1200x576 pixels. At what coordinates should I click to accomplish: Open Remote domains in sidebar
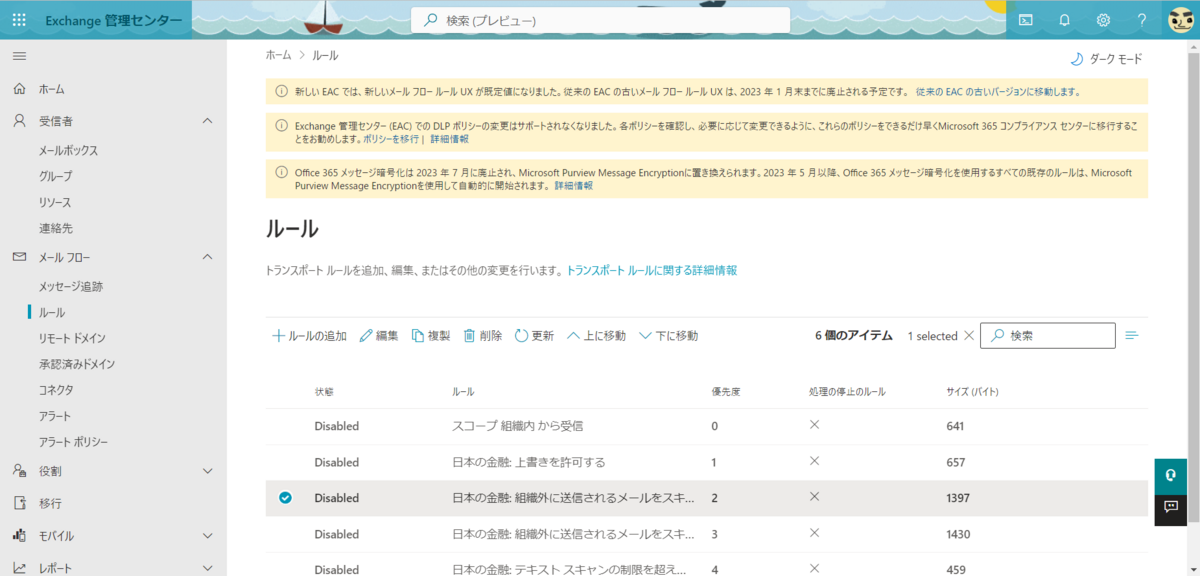click(72, 338)
